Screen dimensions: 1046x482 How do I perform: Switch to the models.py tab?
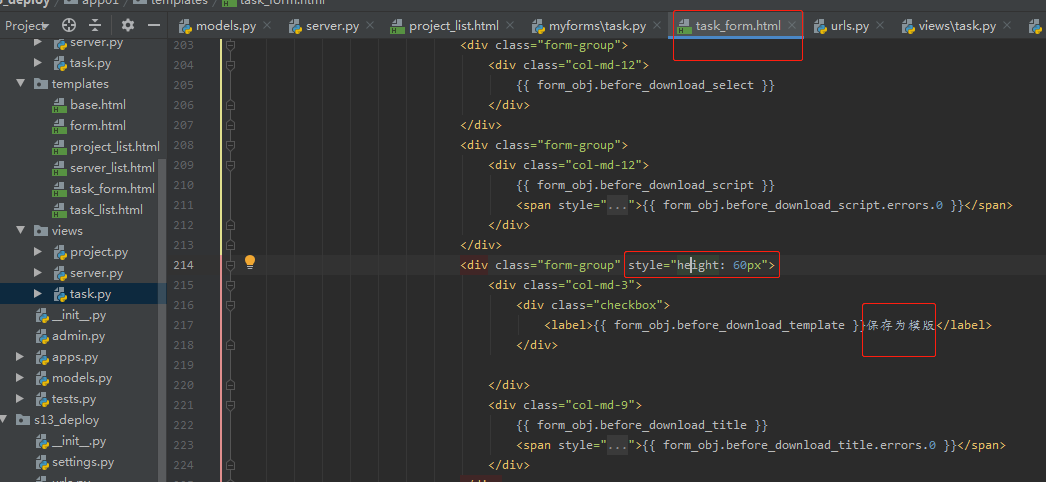(225, 26)
